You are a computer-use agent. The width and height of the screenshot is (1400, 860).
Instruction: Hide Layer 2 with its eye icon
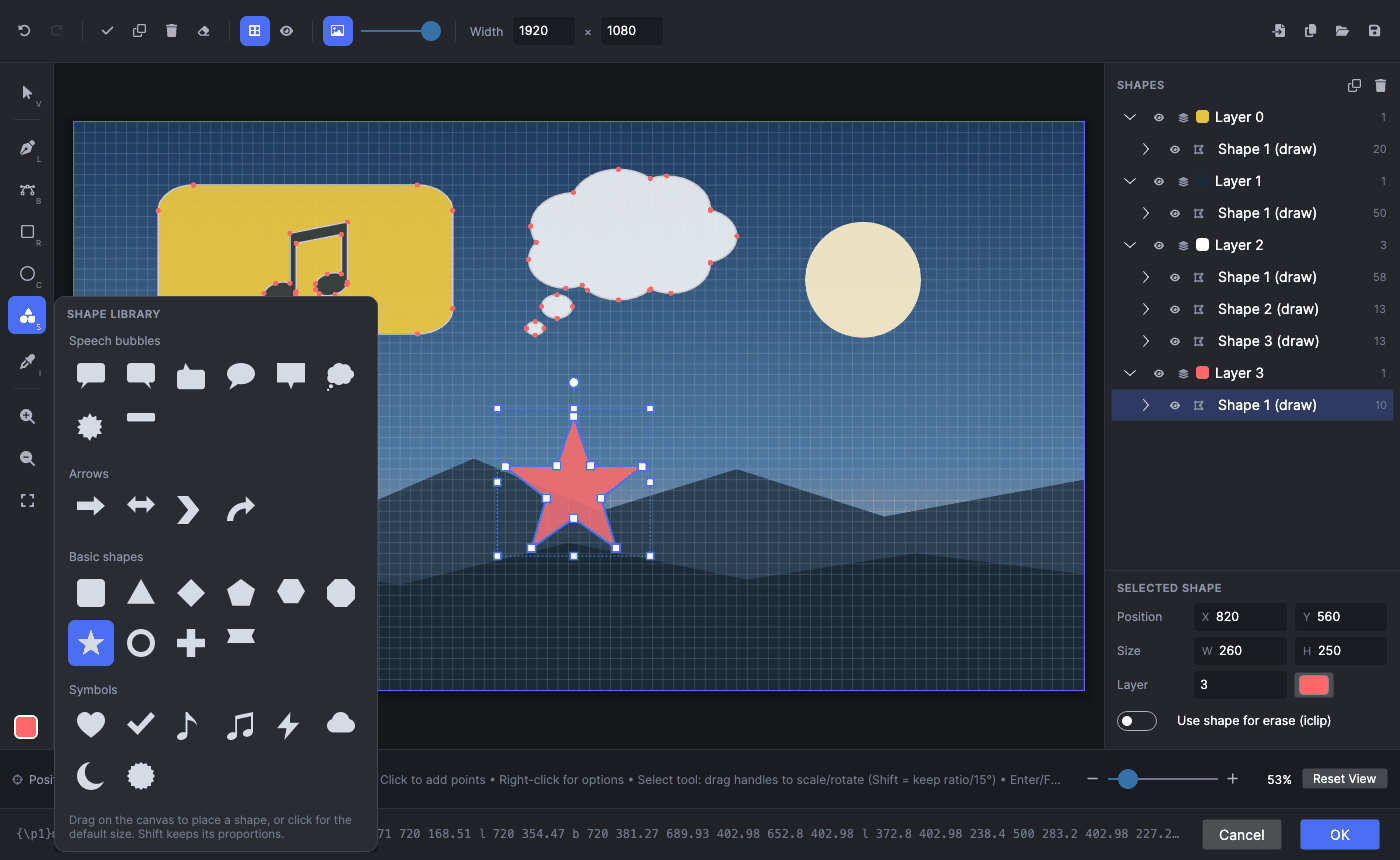pos(1159,245)
